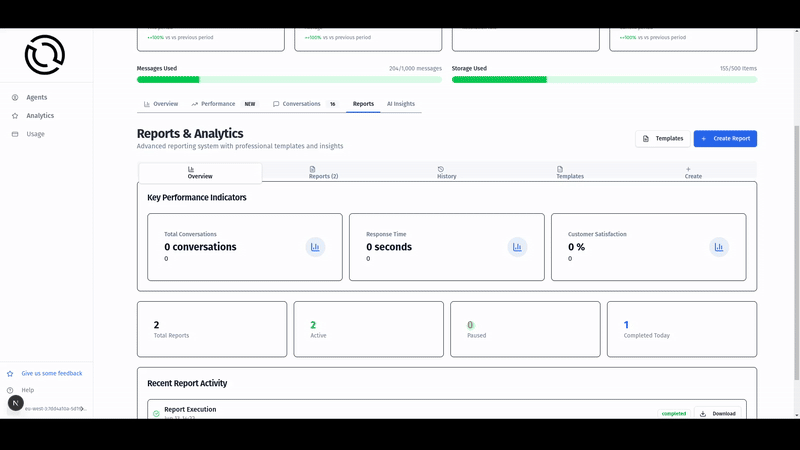The width and height of the screenshot is (800, 450).
Task: Open the Help link
Action: click(x=28, y=390)
